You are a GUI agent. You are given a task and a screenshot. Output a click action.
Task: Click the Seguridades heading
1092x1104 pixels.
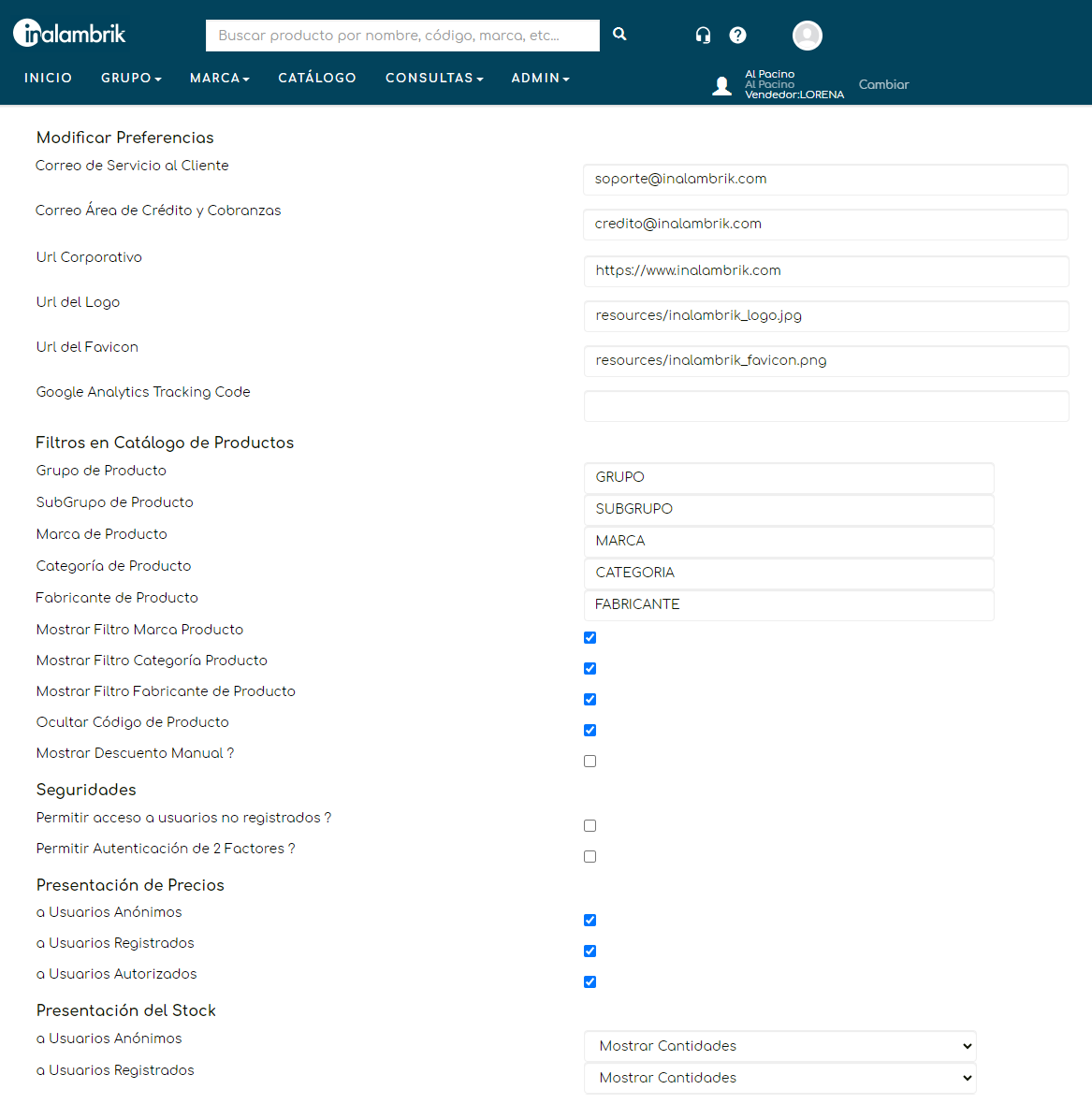click(x=86, y=790)
